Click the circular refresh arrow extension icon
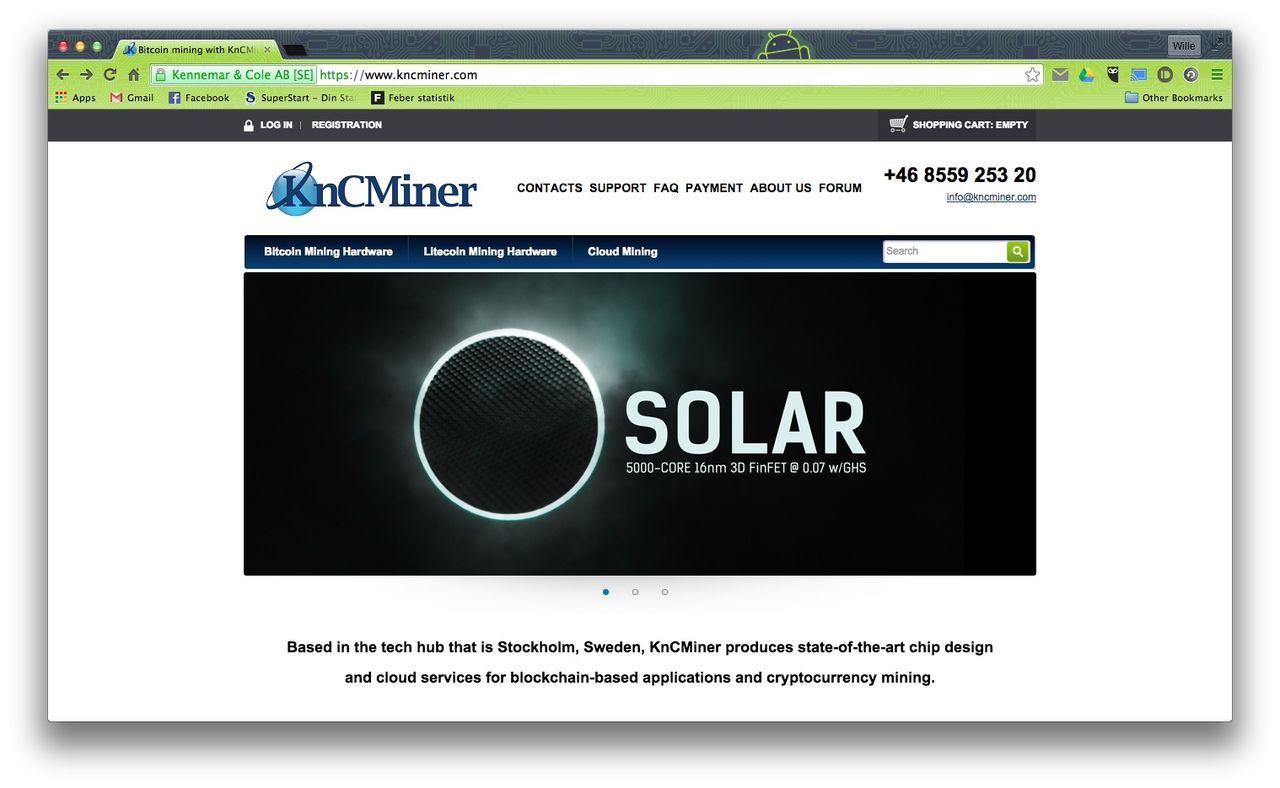The image size is (1280, 788). [1191, 75]
